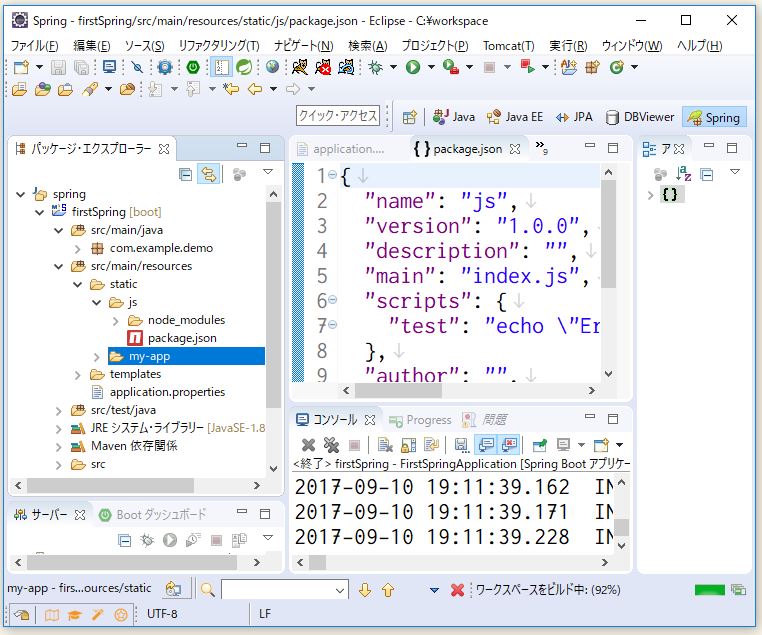This screenshot has height=635, width=762.
Task: Click the magnifier search icon in status bar
Action: pos(208,590)
